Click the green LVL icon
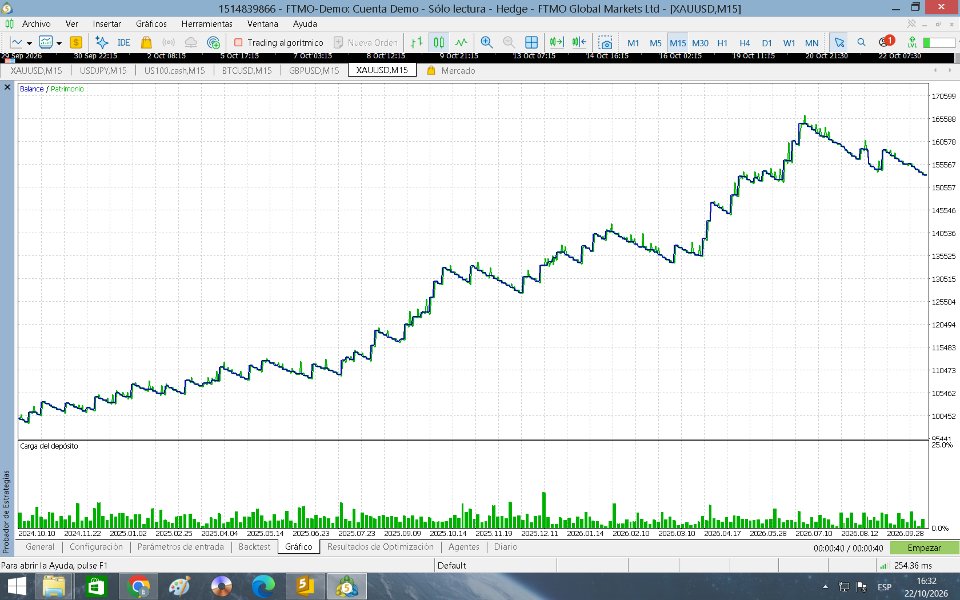The image size is (960, 600). pos(912,42)
